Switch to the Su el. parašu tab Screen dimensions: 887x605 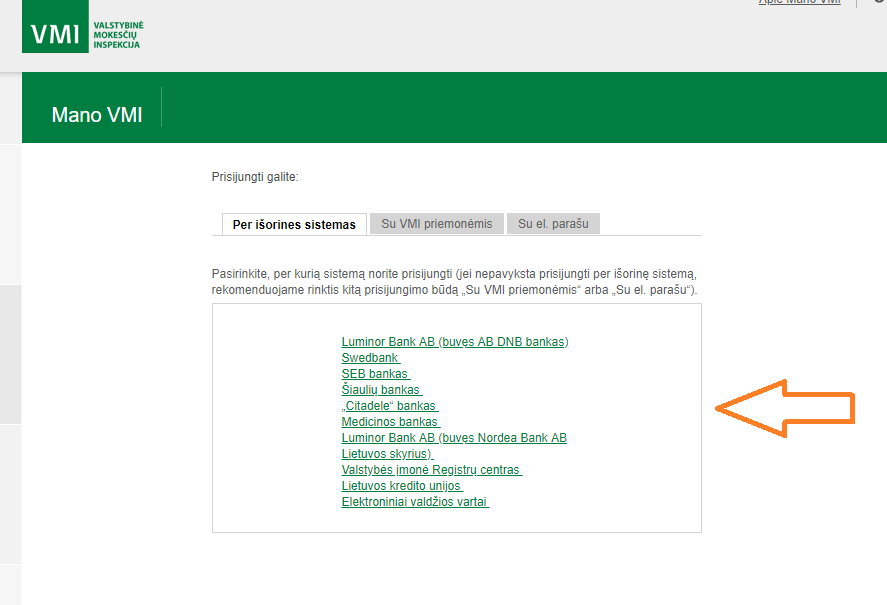553,224
